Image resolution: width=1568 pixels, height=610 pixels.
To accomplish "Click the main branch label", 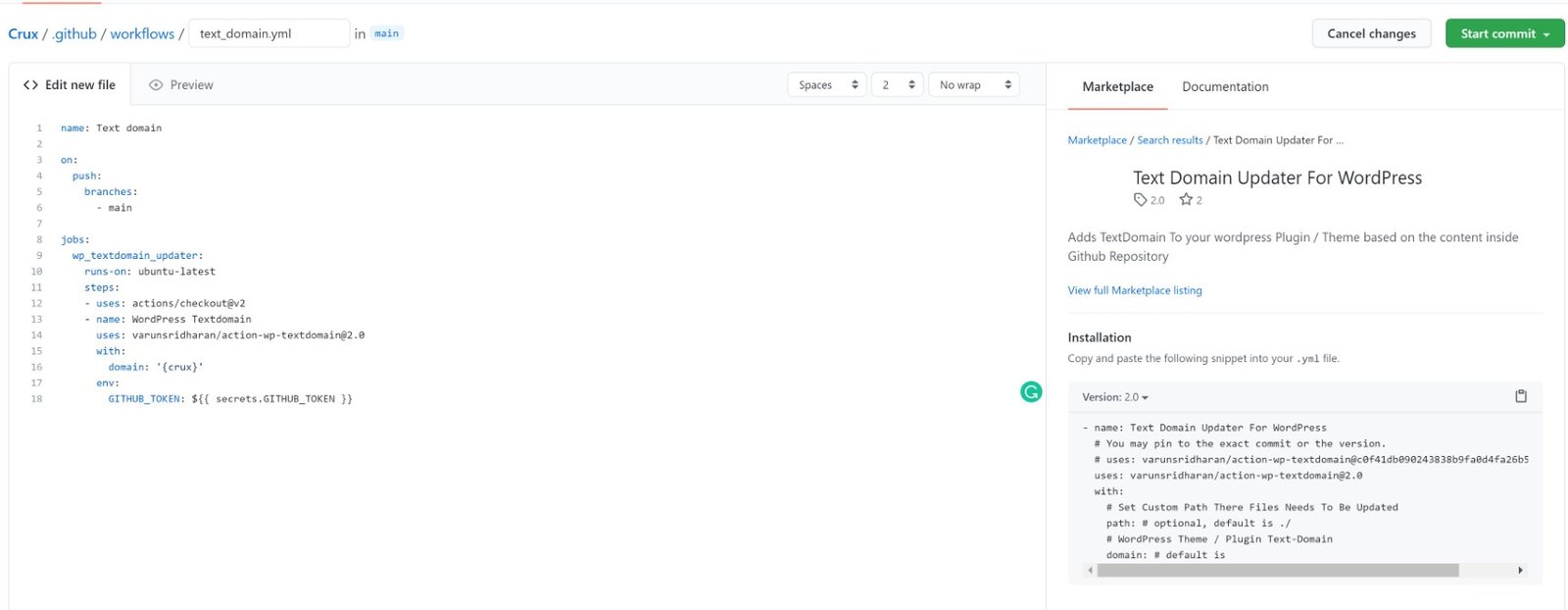I will click(x=387, y=33).
